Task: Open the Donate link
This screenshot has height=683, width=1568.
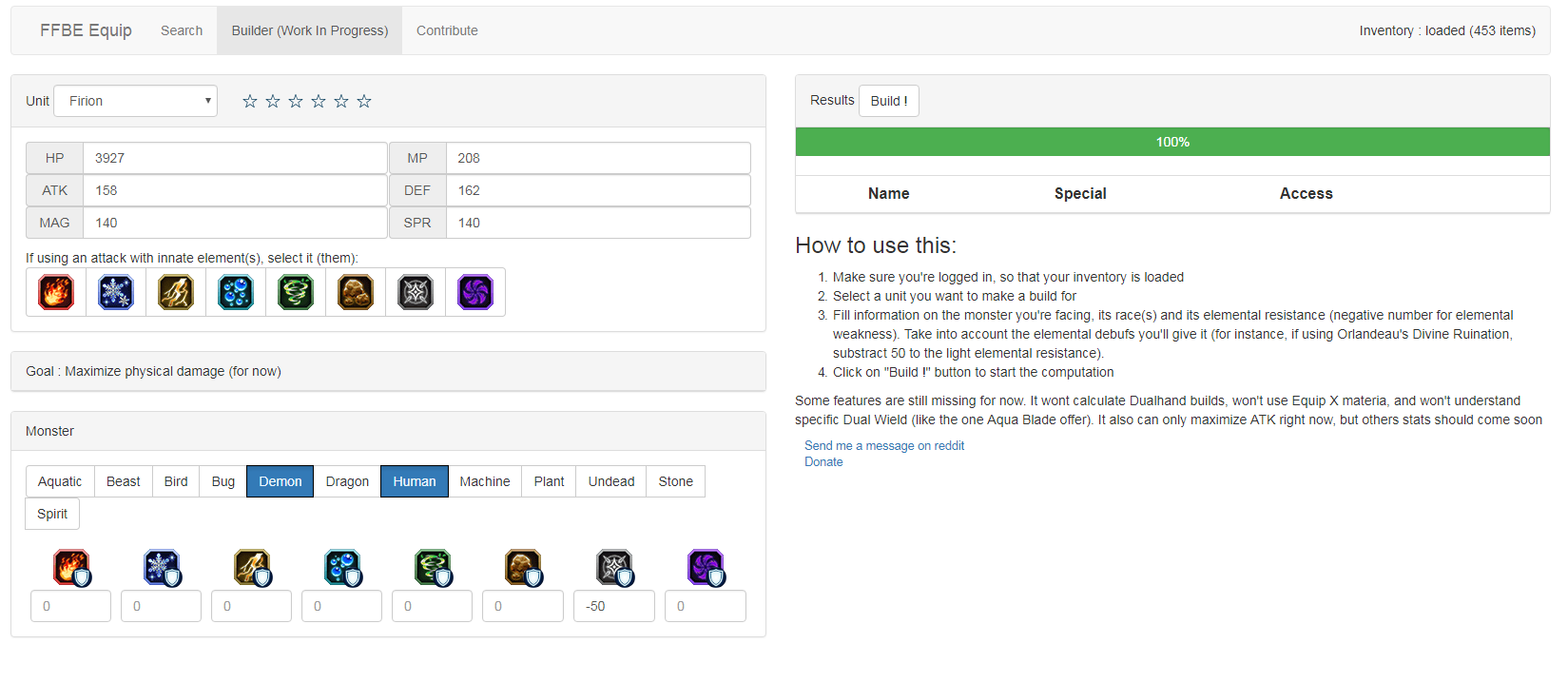Action: point(823,461)
